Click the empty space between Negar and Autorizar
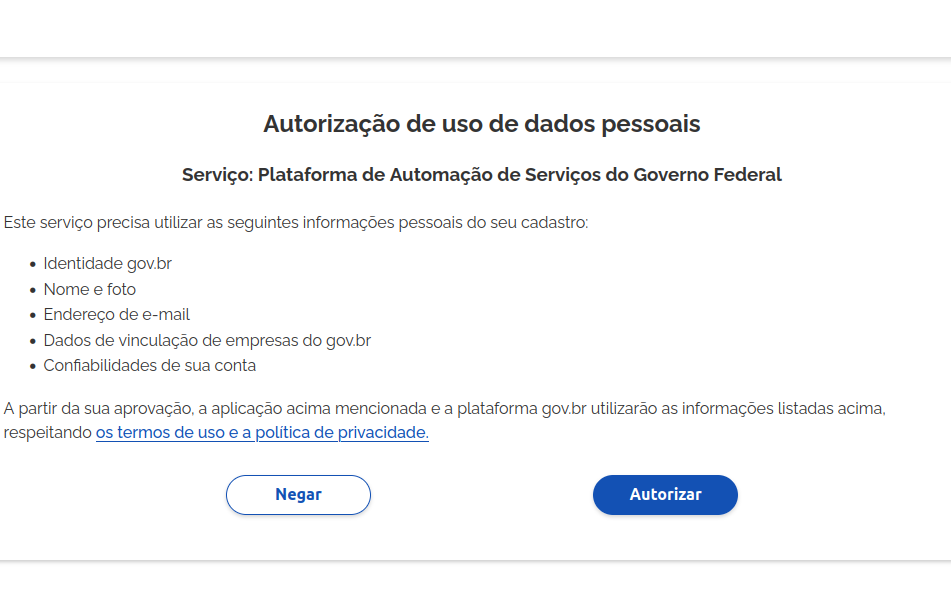This screenshot has height=594, width=951. (481, 495)
